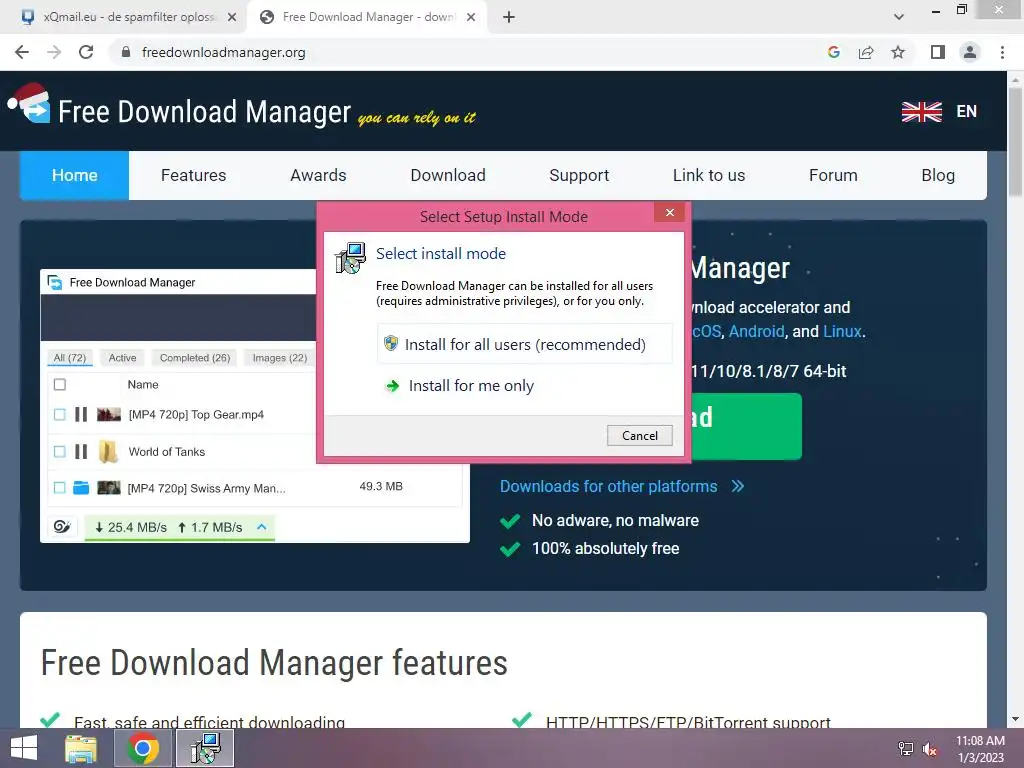Open the Link to us navigation item

pos(709,175)
